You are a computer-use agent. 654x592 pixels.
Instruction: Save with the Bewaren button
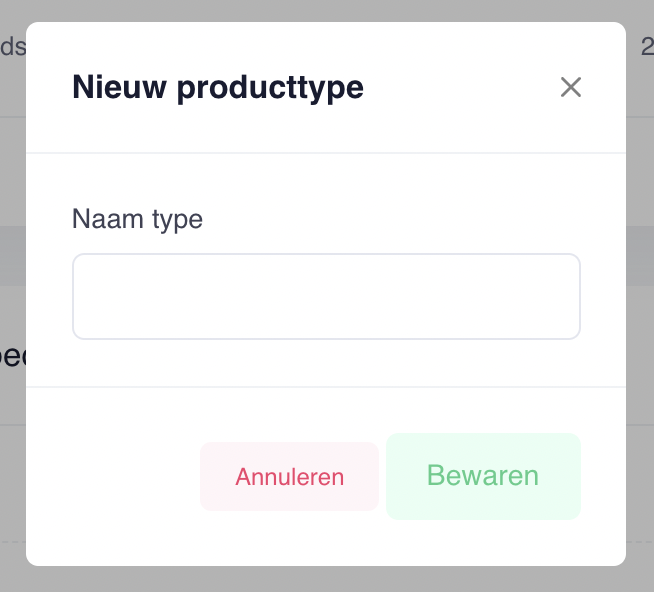[x=483, y=476]
